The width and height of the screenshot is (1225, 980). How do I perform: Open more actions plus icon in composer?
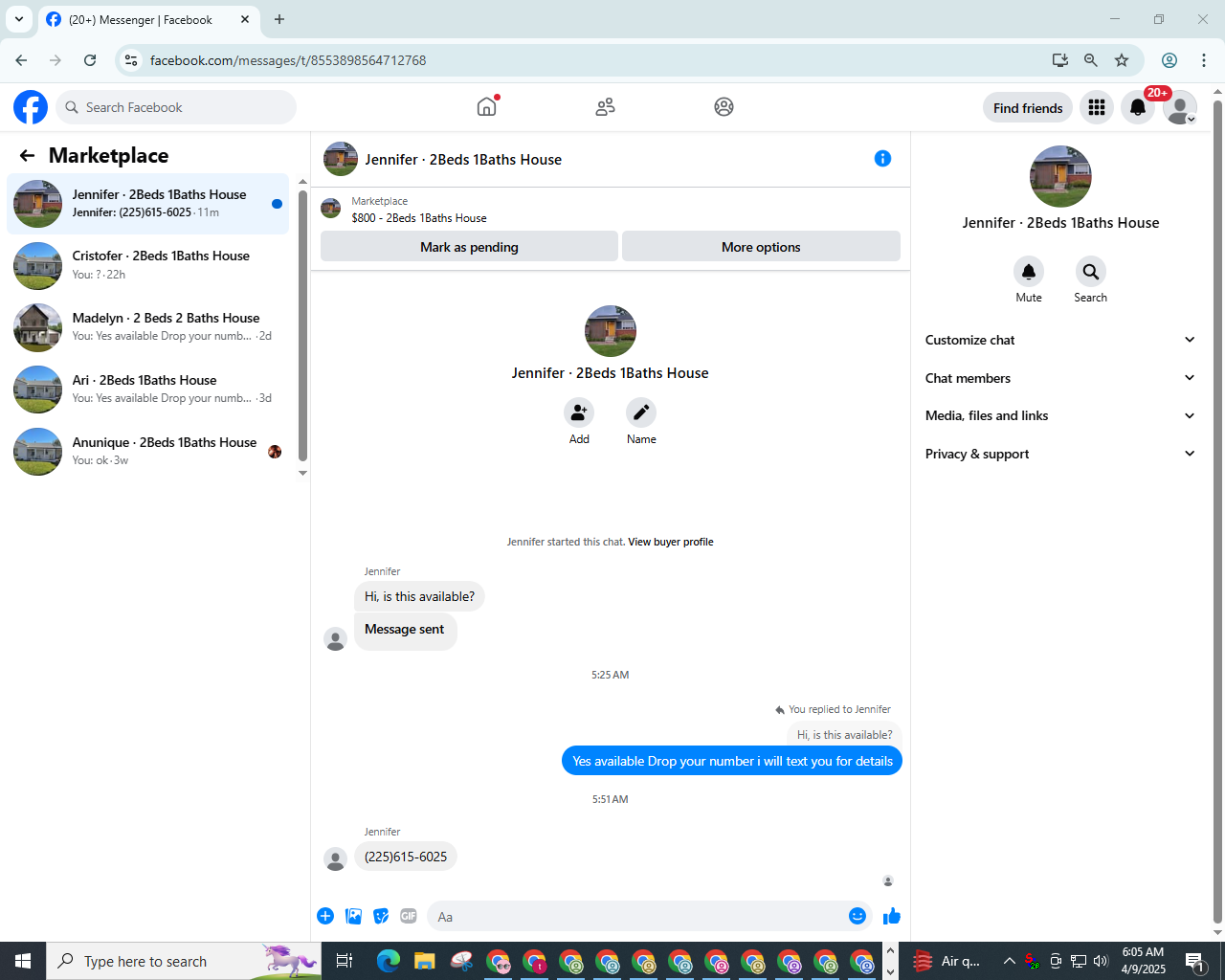click(325, 916)
